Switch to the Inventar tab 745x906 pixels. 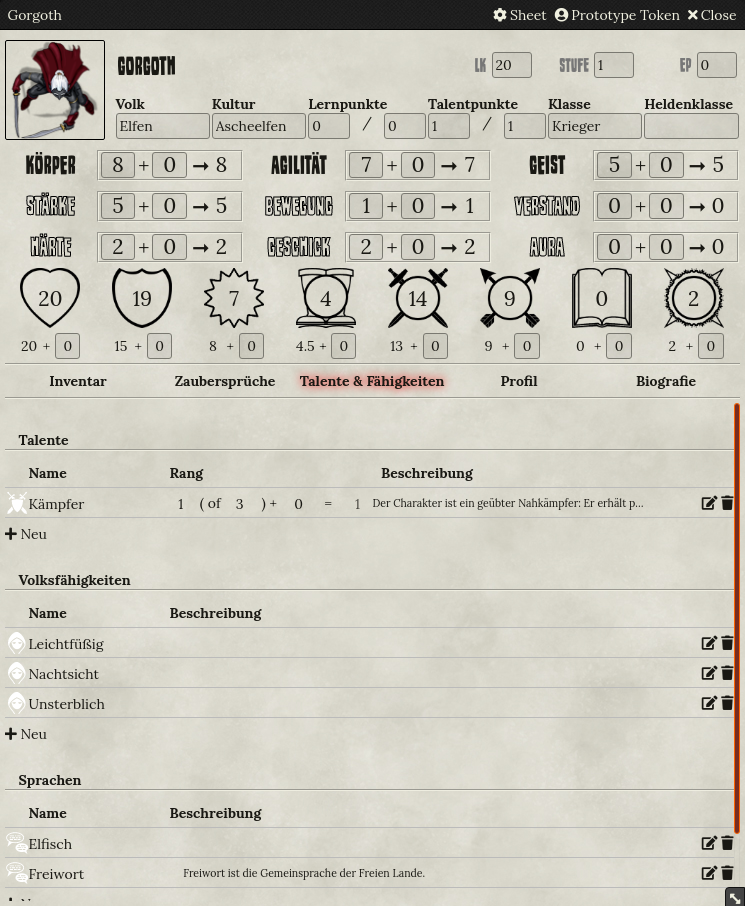(78, 381)
